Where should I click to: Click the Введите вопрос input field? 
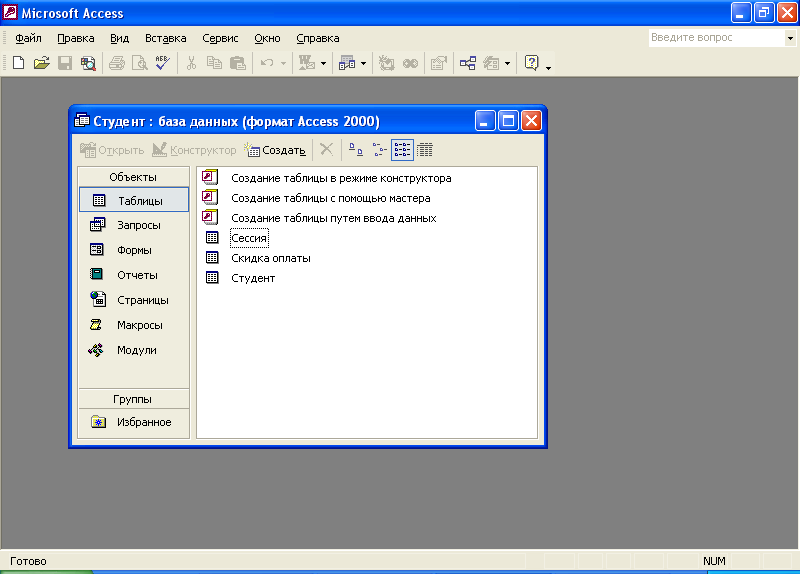(x=717, y=38)
